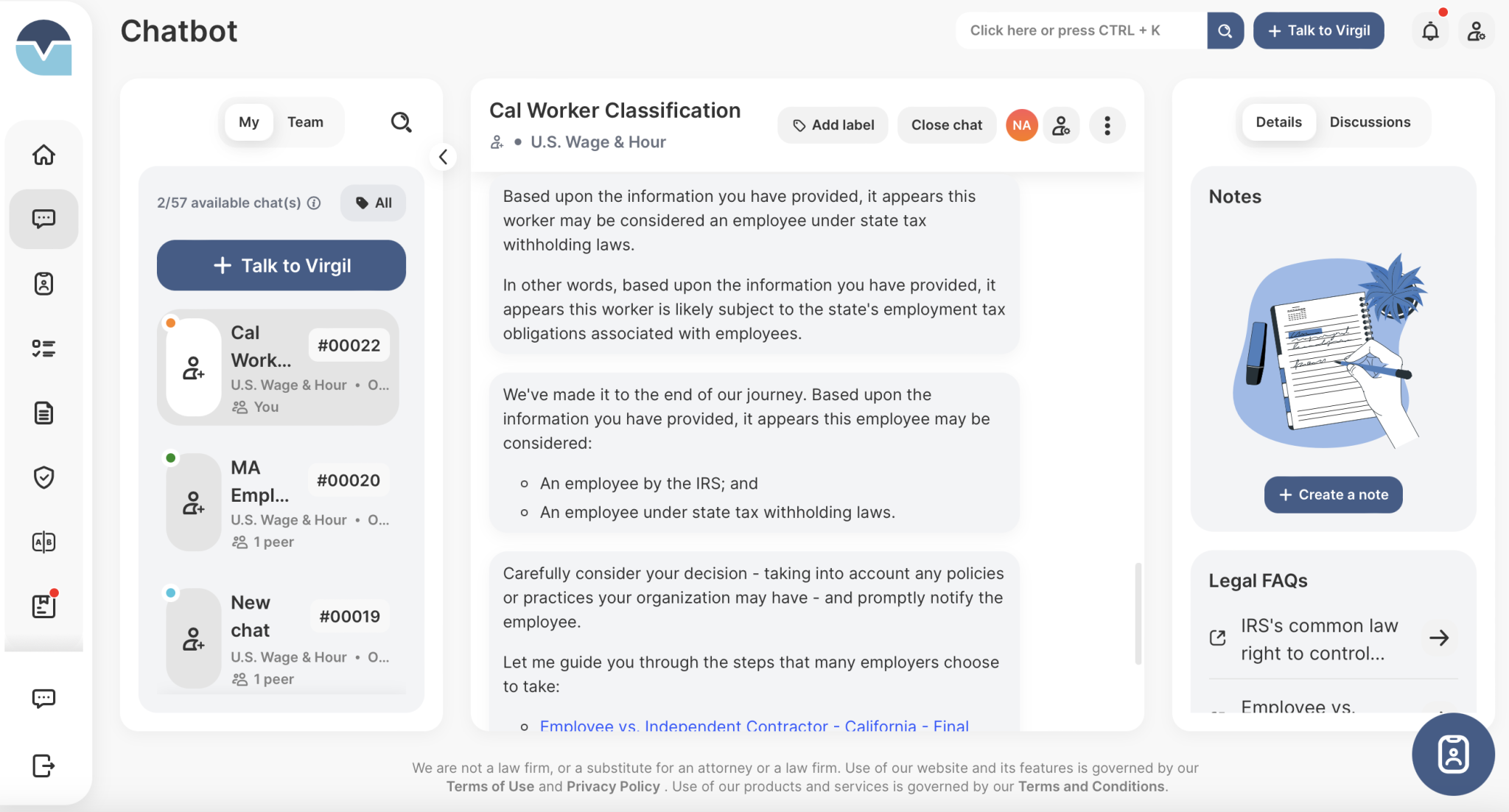1509x812 pixels.
Task: Click the logout icon in sidebar
Action: (43, 766)
